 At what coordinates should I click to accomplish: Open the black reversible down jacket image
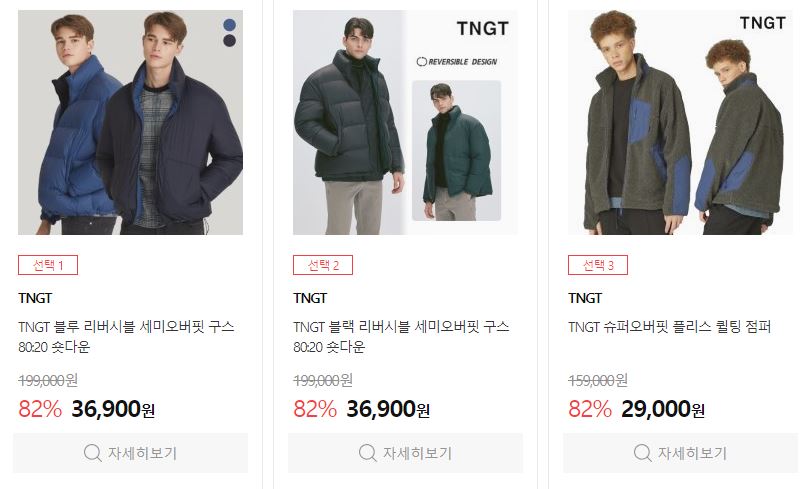(406, 123)
